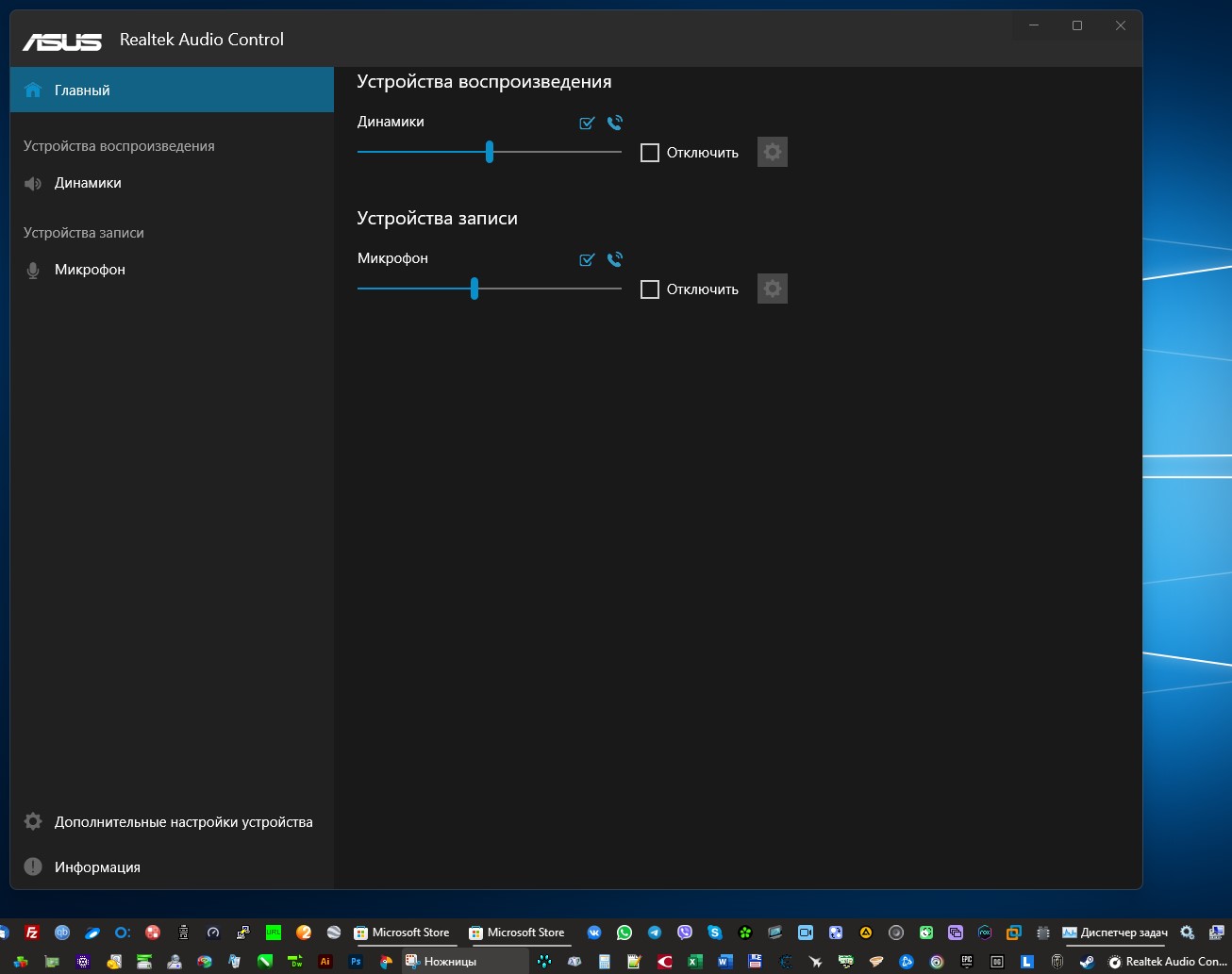Click the Устройства записи heading text

coord(437,218)
